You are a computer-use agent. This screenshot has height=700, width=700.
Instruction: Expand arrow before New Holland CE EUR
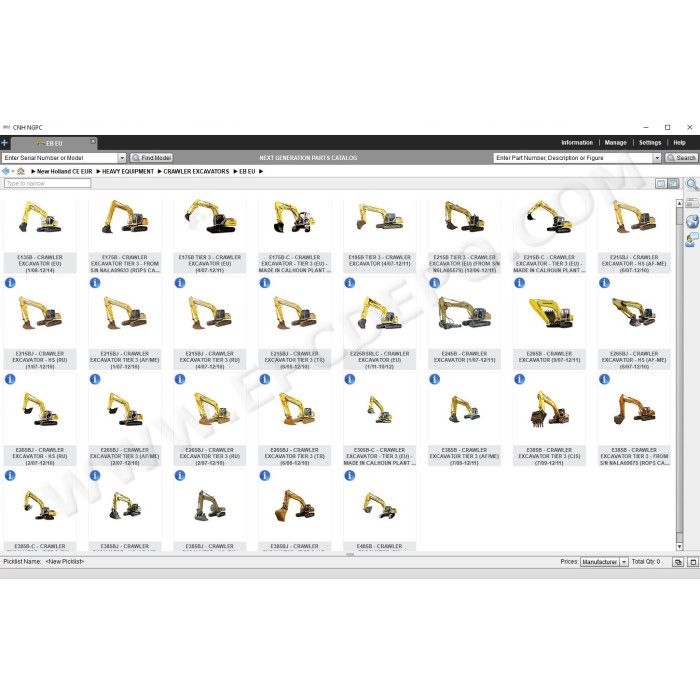click(33, 171)
